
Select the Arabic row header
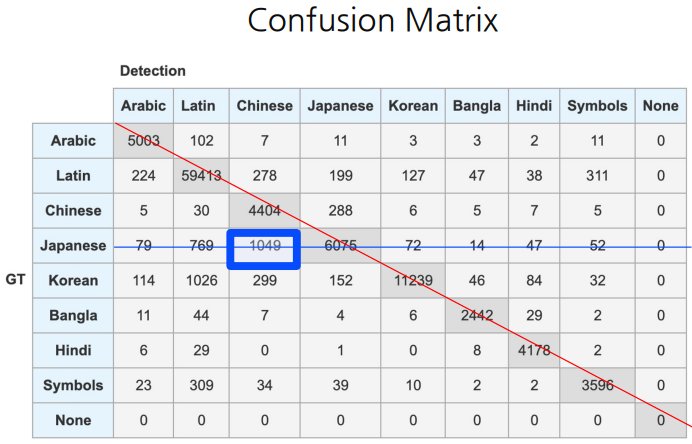73,141
